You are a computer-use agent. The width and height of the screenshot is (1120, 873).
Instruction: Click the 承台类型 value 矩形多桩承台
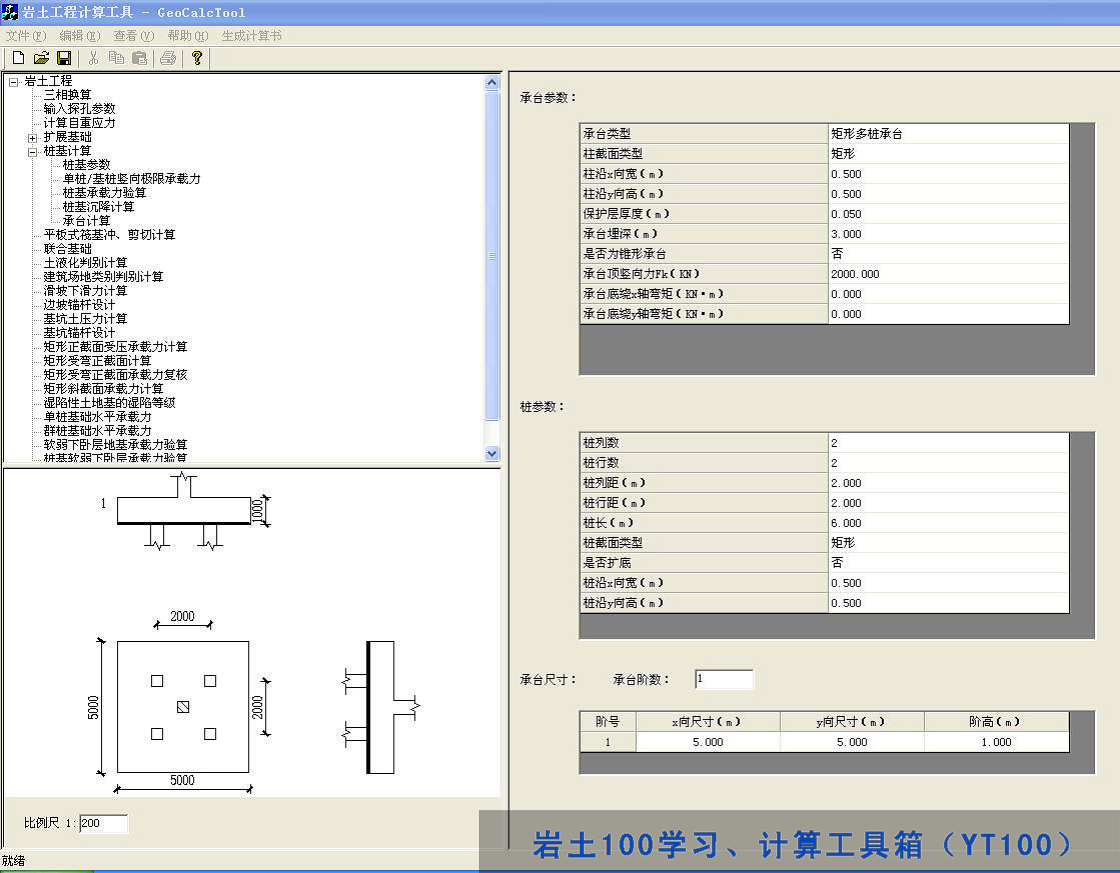(x=949, y=134)
